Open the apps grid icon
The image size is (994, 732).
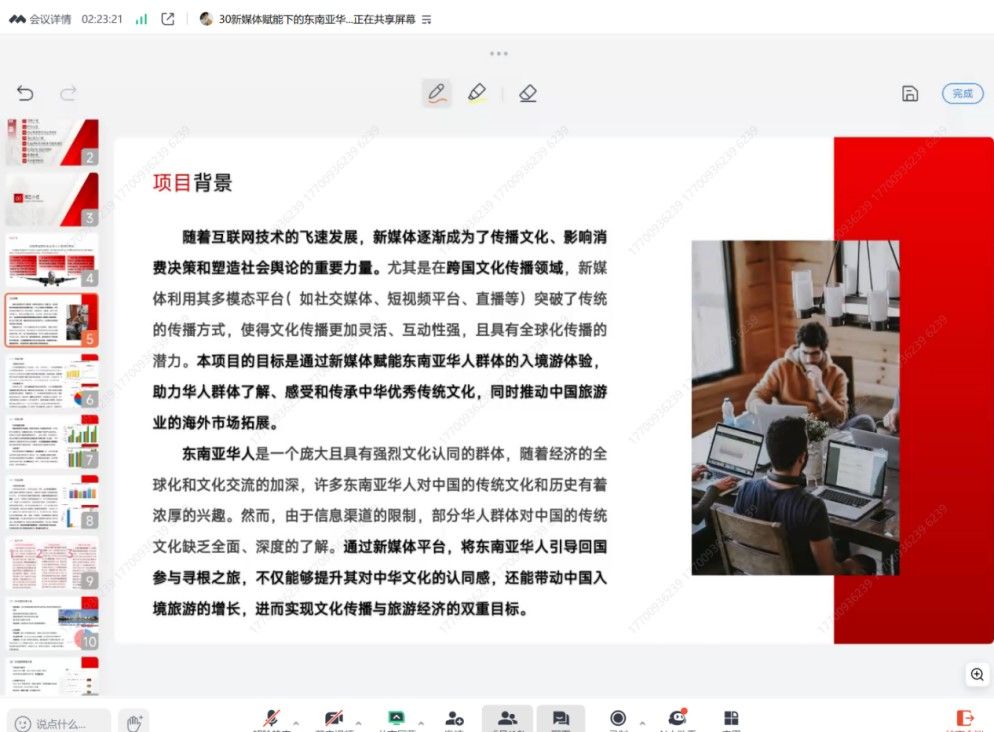[731, 719]
